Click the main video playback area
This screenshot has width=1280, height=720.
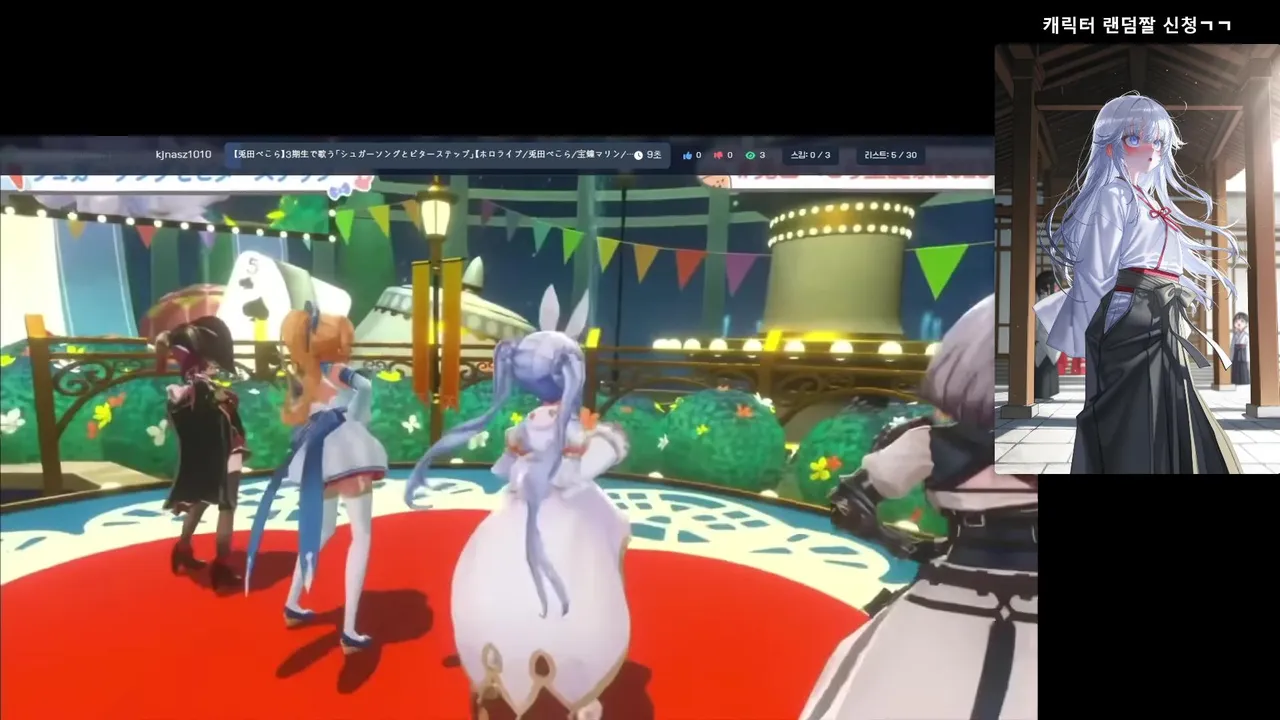point(518,447)
